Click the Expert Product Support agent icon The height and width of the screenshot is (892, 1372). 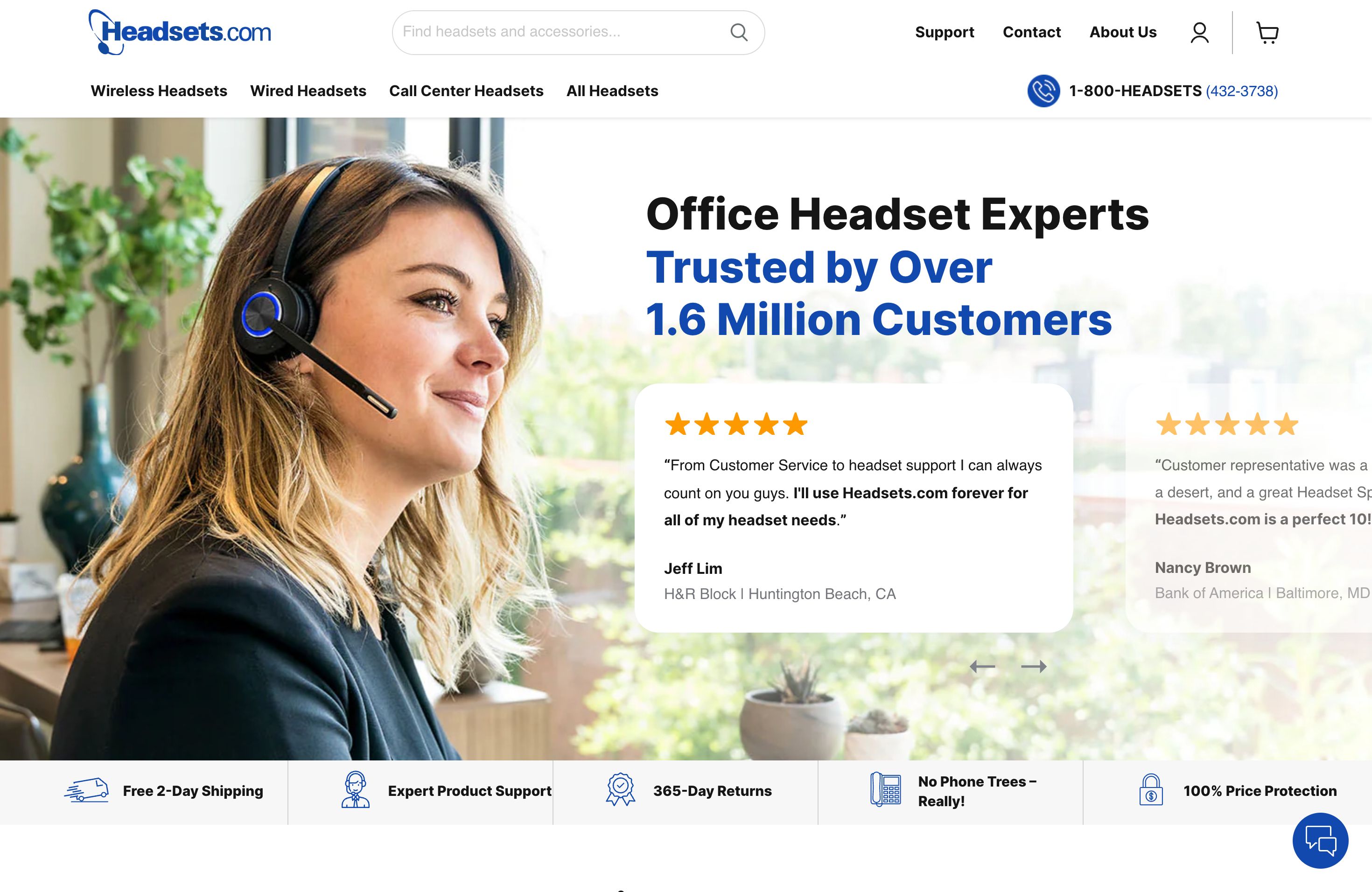356,791
